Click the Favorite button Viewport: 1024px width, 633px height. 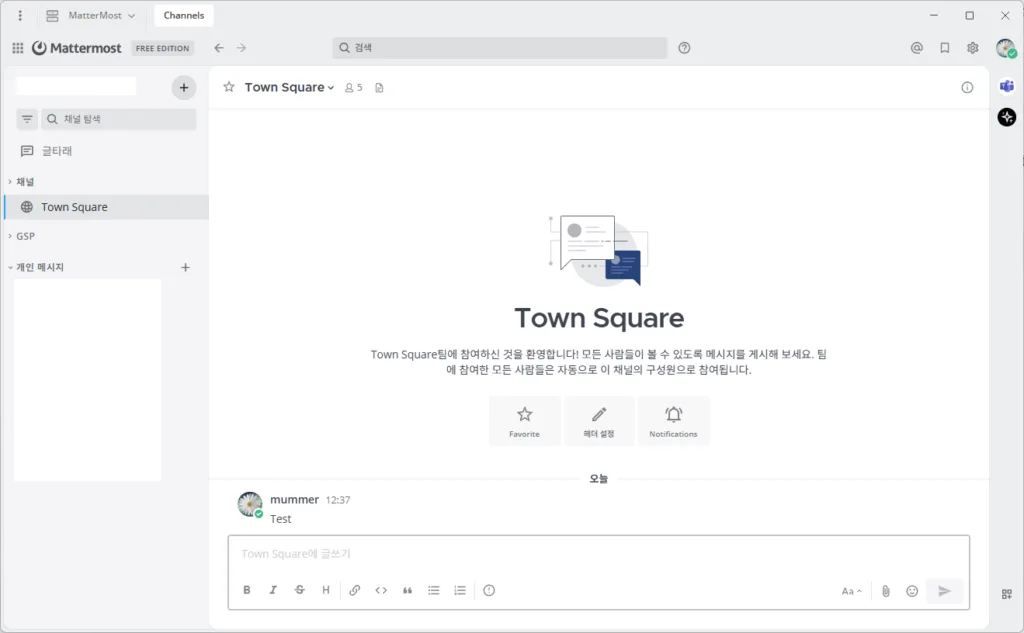(x=524, y=421)
